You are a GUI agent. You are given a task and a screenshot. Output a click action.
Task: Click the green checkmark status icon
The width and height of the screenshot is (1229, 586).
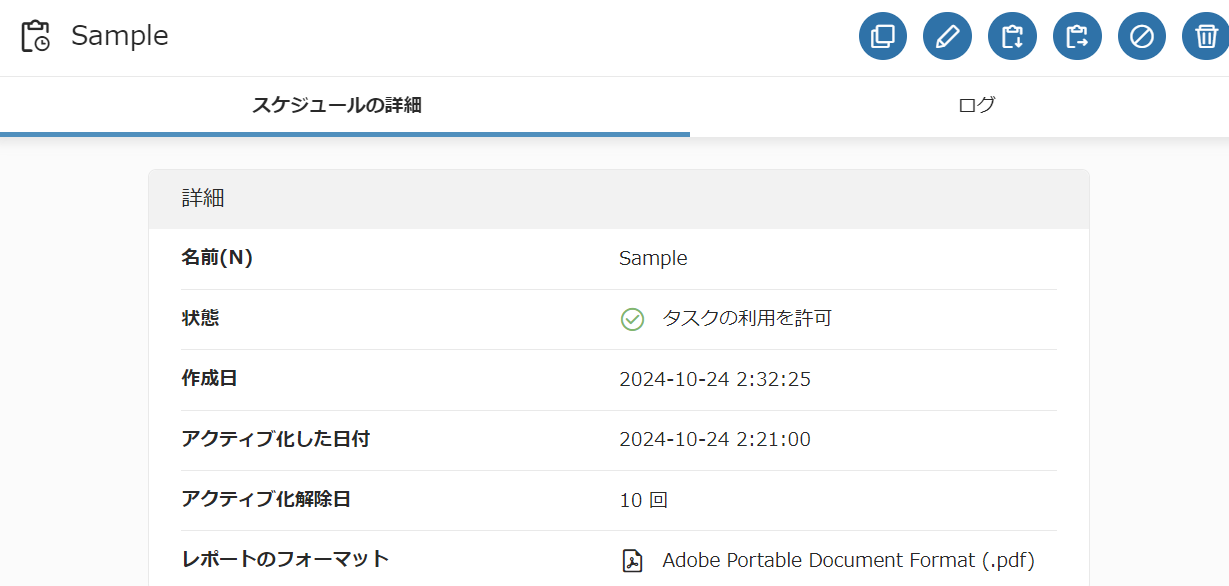[x=632, y=319]
